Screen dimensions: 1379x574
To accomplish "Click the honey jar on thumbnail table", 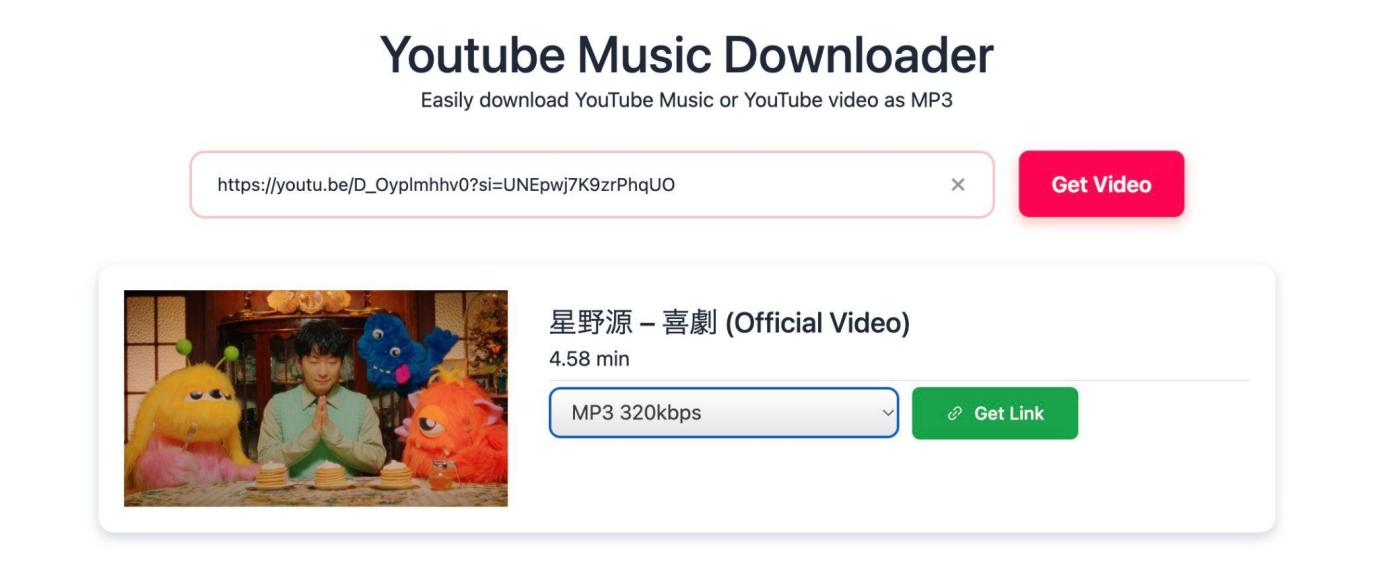I will click(x=441, y=473).
